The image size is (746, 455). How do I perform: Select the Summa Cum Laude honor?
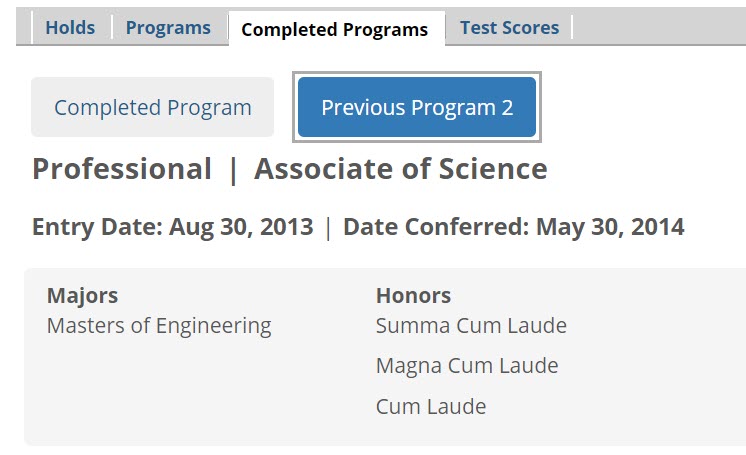pyautogui.click(x=471, y=326)
